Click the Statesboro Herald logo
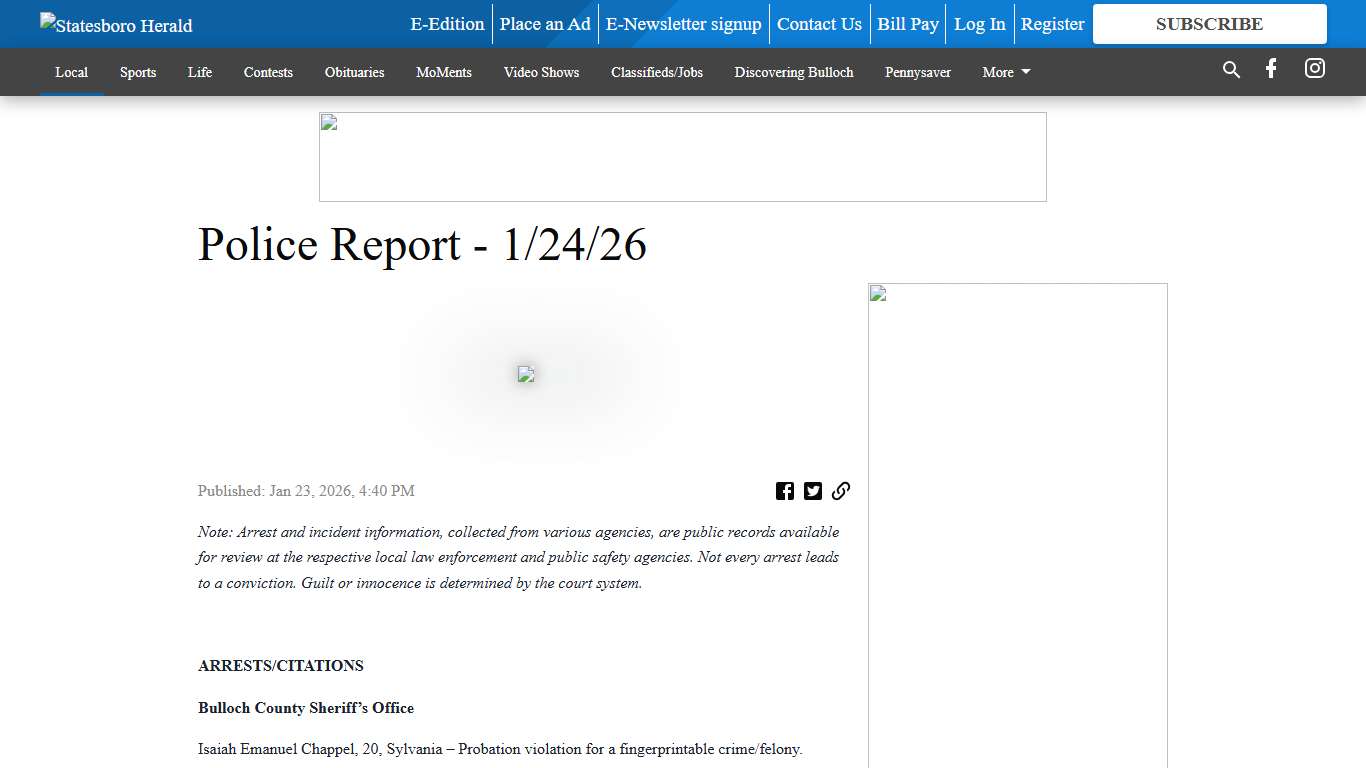 point(115,24)
